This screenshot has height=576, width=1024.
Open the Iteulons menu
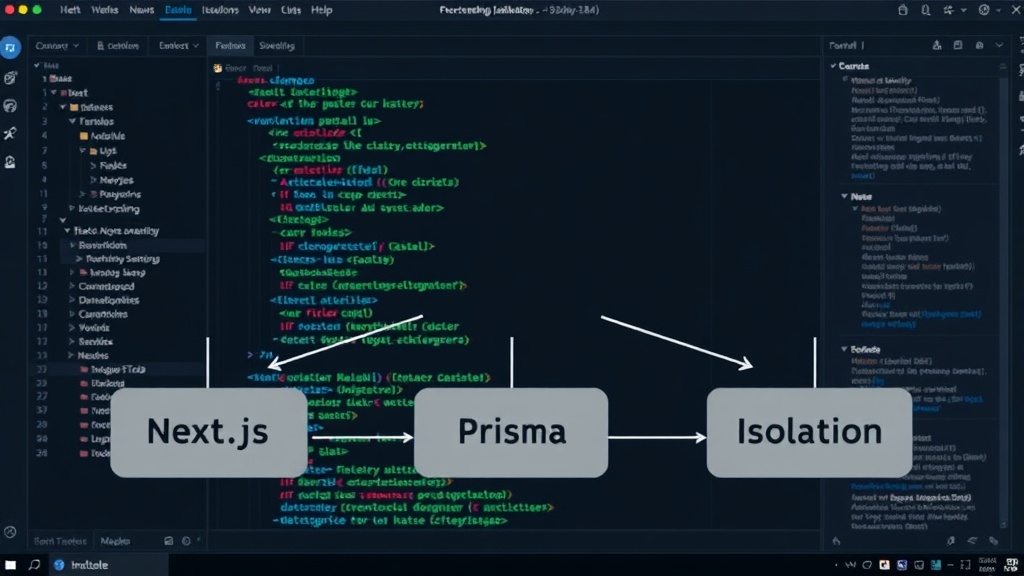coord(220,10)
